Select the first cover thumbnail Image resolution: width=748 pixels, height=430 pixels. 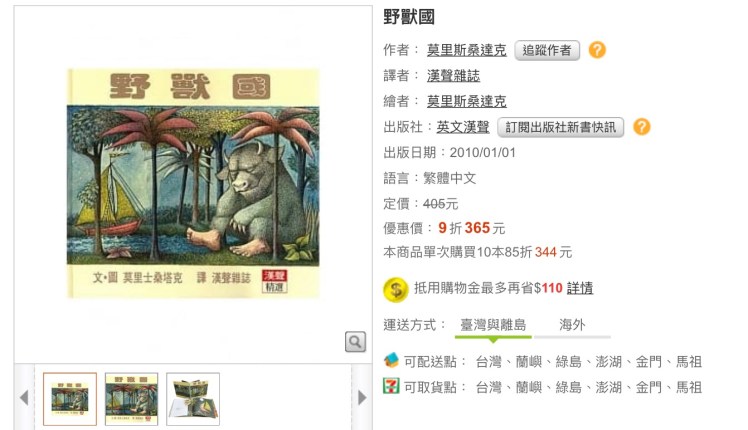[70, 399]
